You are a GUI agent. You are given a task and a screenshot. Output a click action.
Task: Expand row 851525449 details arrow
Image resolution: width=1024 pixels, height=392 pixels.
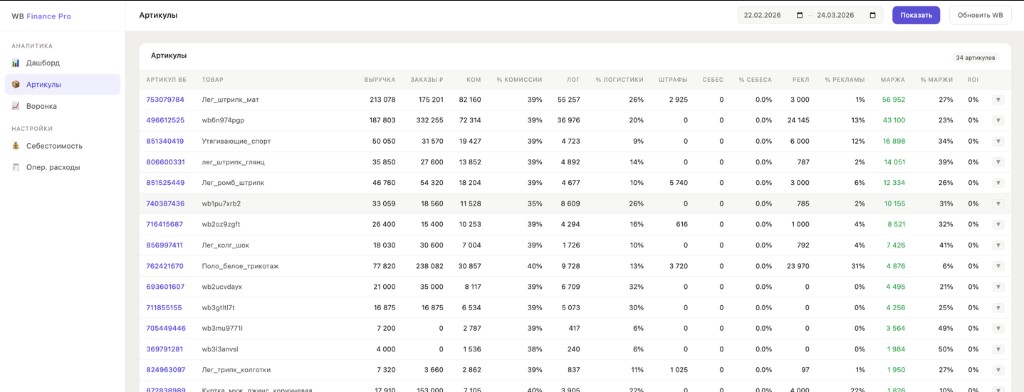[998, 182]
